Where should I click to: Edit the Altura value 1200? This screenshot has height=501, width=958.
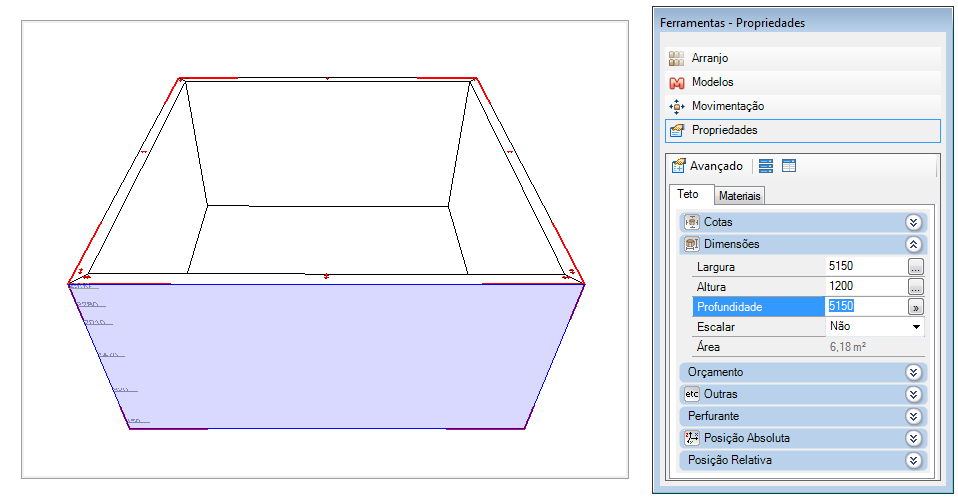click(866, 286)
